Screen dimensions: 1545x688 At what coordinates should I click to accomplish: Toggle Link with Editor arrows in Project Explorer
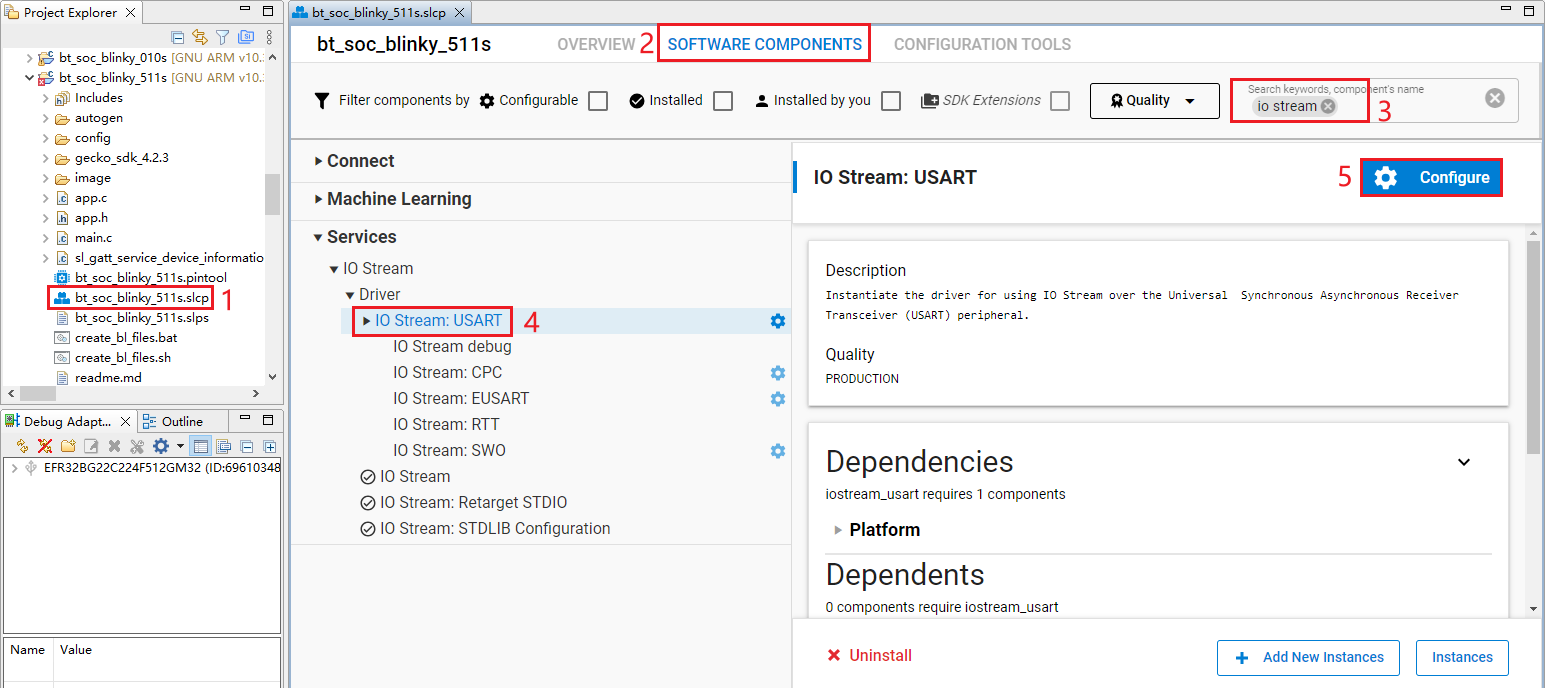(x=200, y=35)
